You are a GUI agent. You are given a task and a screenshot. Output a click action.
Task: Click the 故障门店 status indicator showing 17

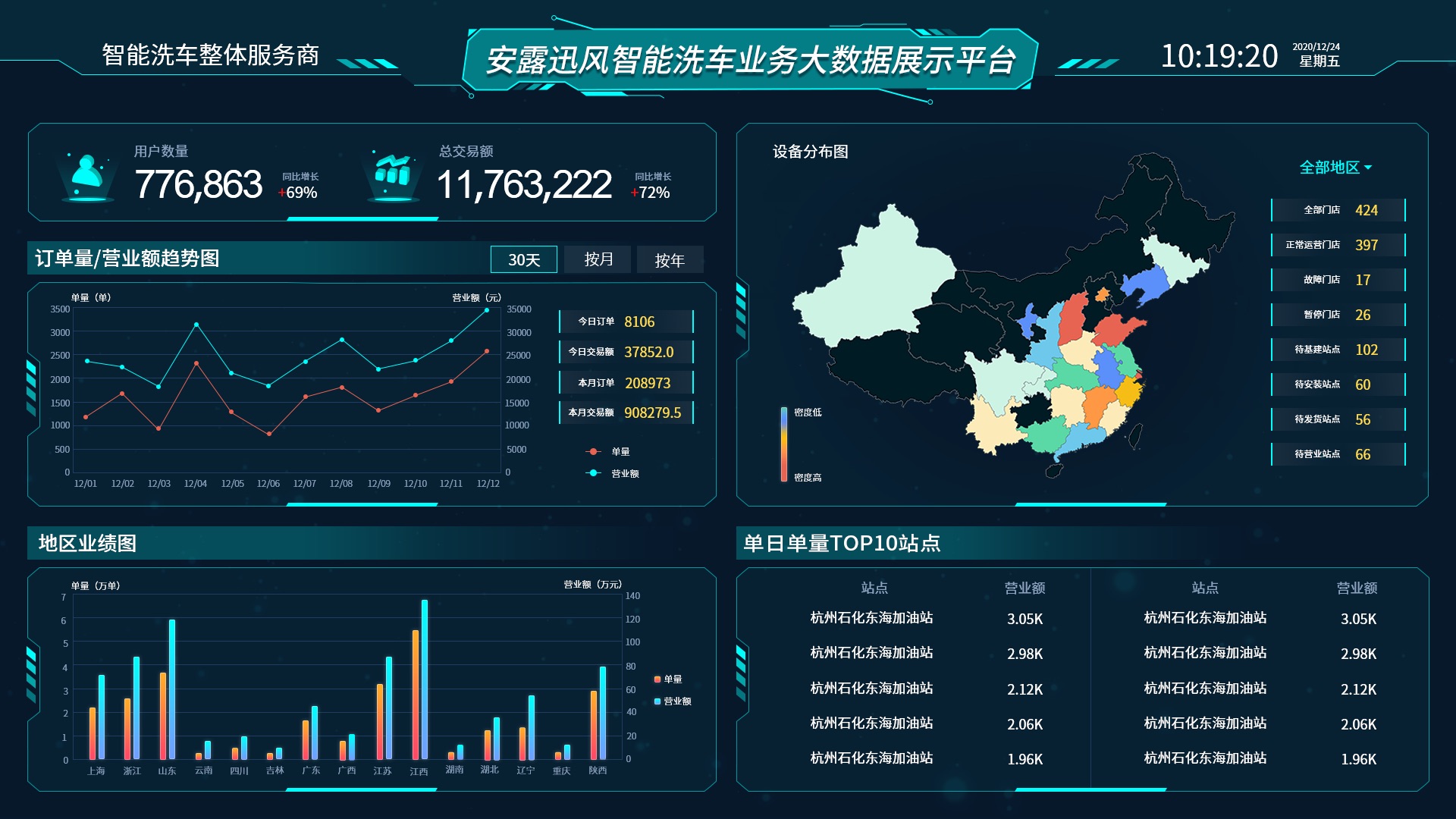pyautogui.click(x=1338, y=279)
